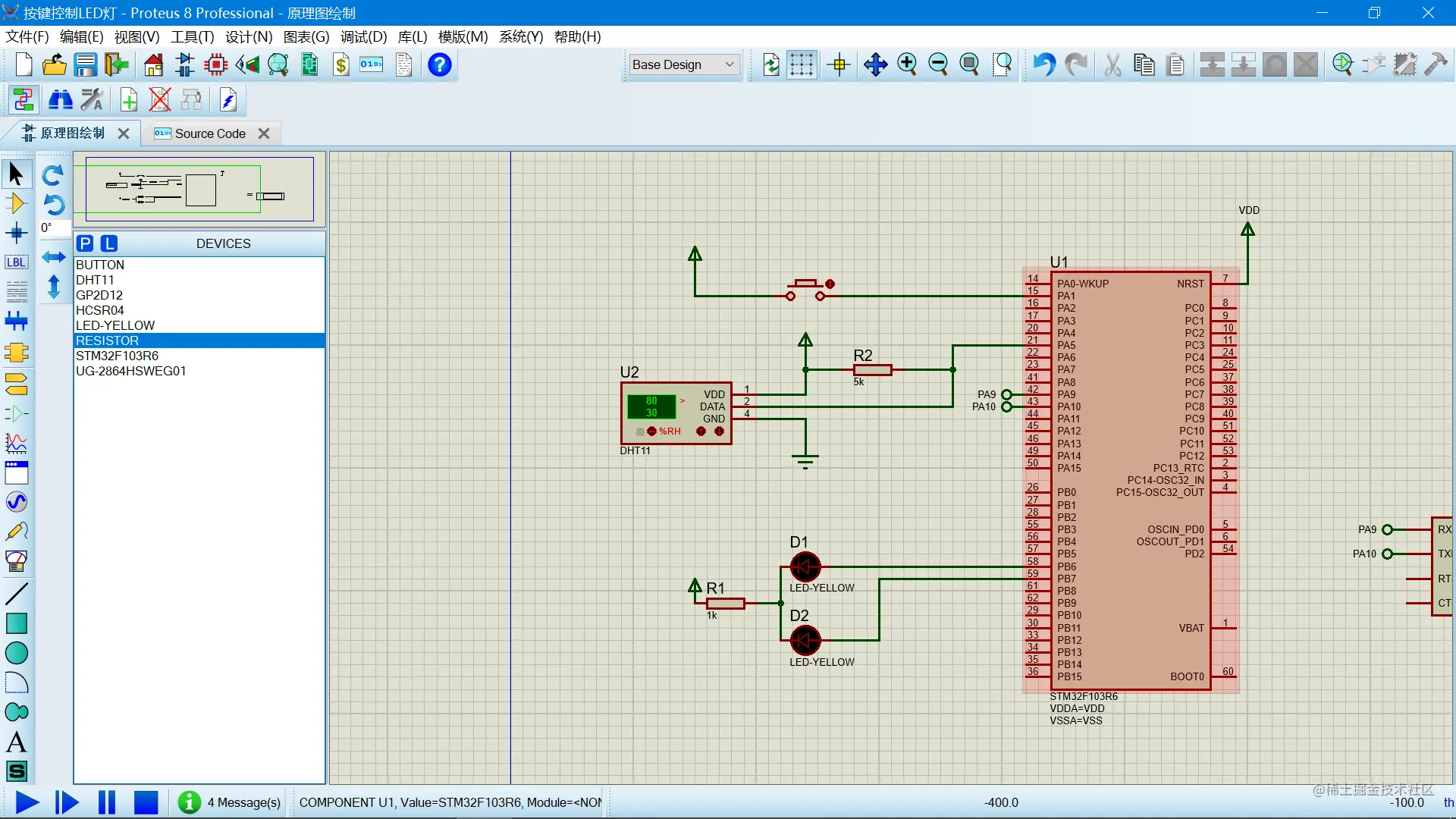Screen dimensions: 1456x819
Task: Open the blue Help question icon
Action: (x=439, y=65)
